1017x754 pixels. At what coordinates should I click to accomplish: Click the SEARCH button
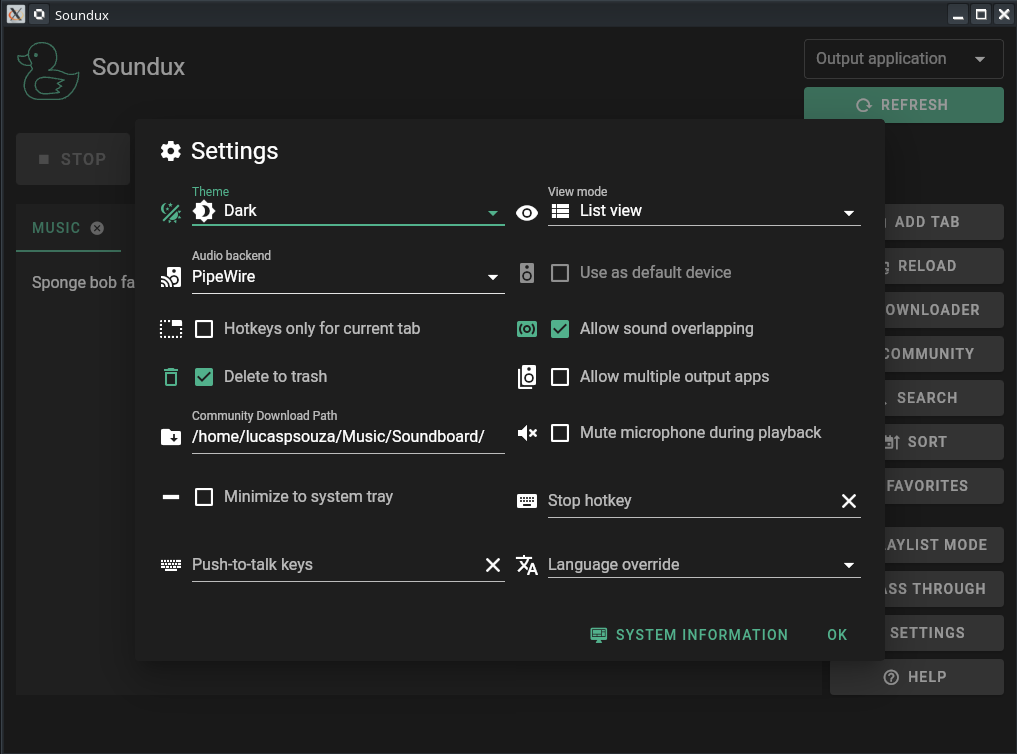(944, 398)
